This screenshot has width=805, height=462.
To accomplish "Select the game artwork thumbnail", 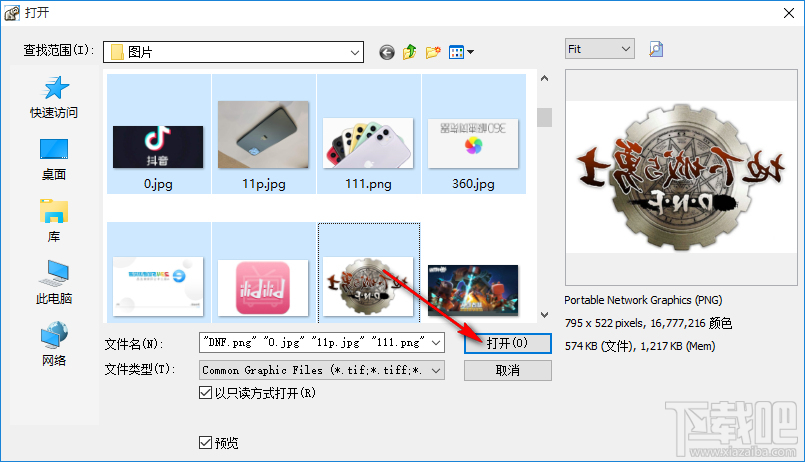I will pyautogui.click(x=473, y=290).
